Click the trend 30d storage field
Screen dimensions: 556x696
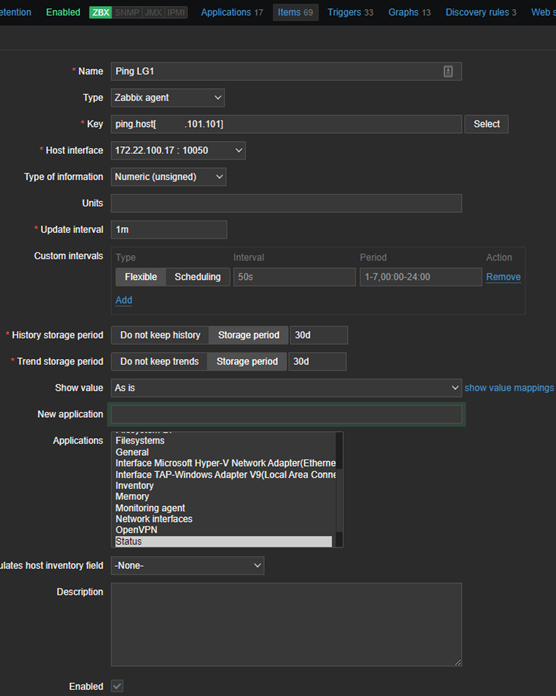(317, 361)
